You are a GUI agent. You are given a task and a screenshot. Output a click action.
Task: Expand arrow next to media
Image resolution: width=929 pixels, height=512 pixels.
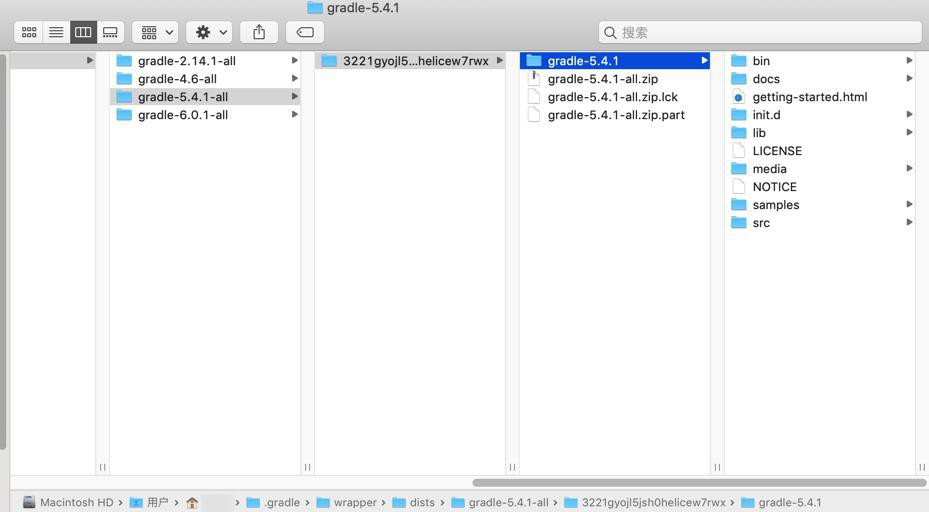point(909,168)
